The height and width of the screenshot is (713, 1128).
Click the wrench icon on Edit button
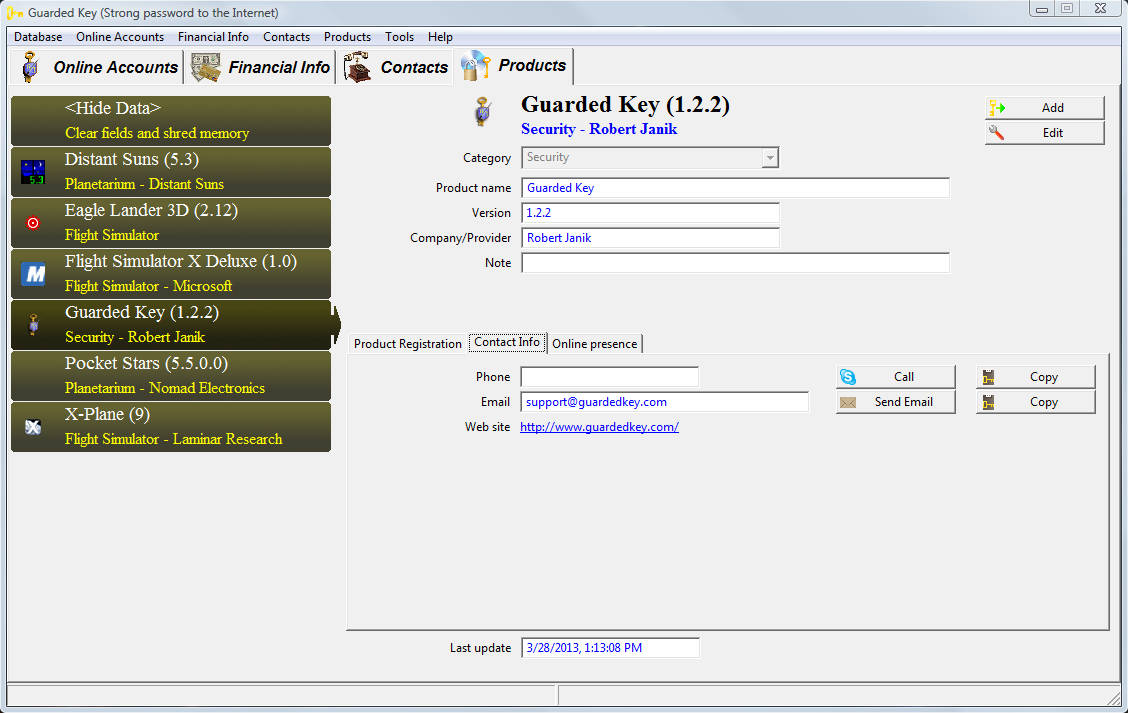point(996,132)
